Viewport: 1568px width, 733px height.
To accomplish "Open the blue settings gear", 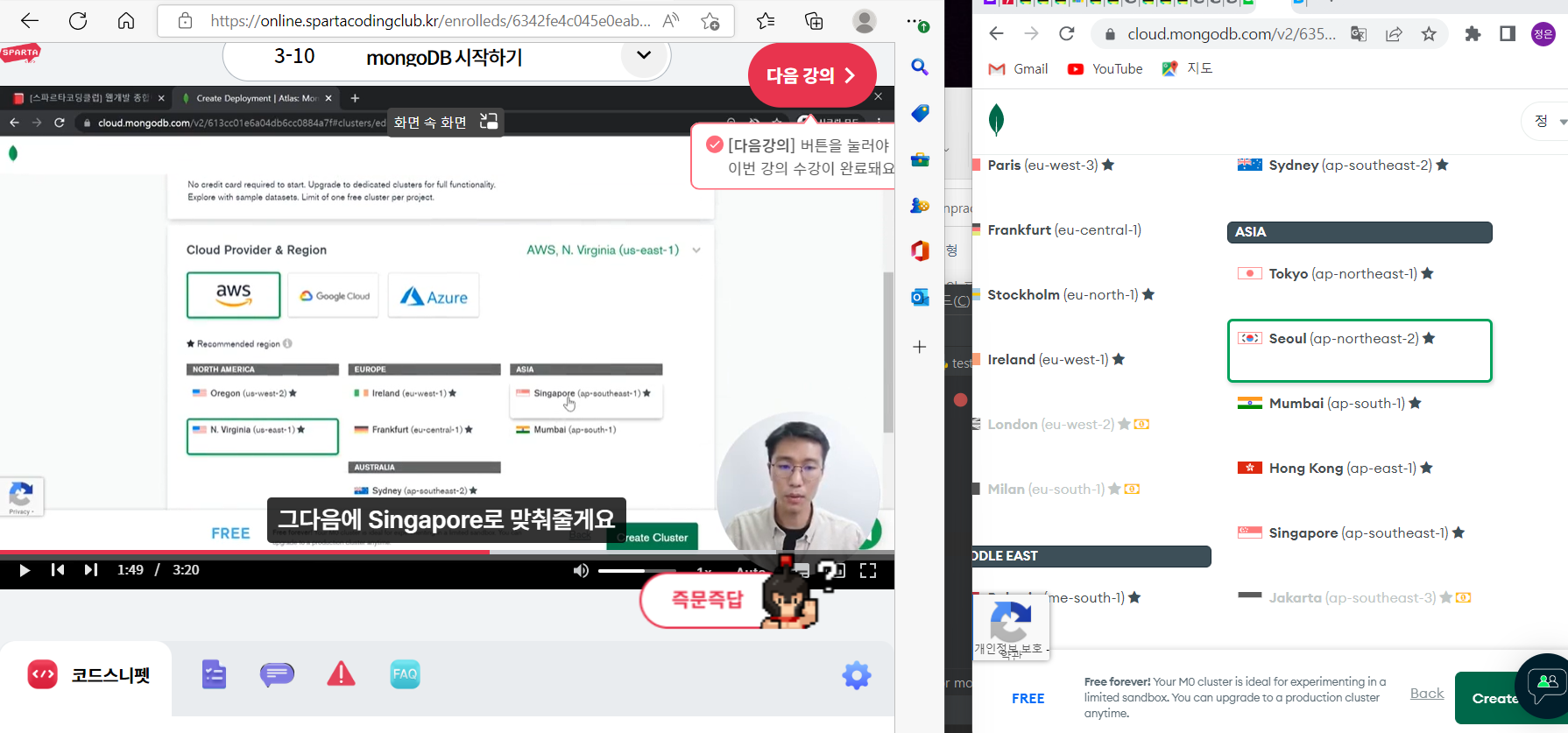I will [857, 675].
